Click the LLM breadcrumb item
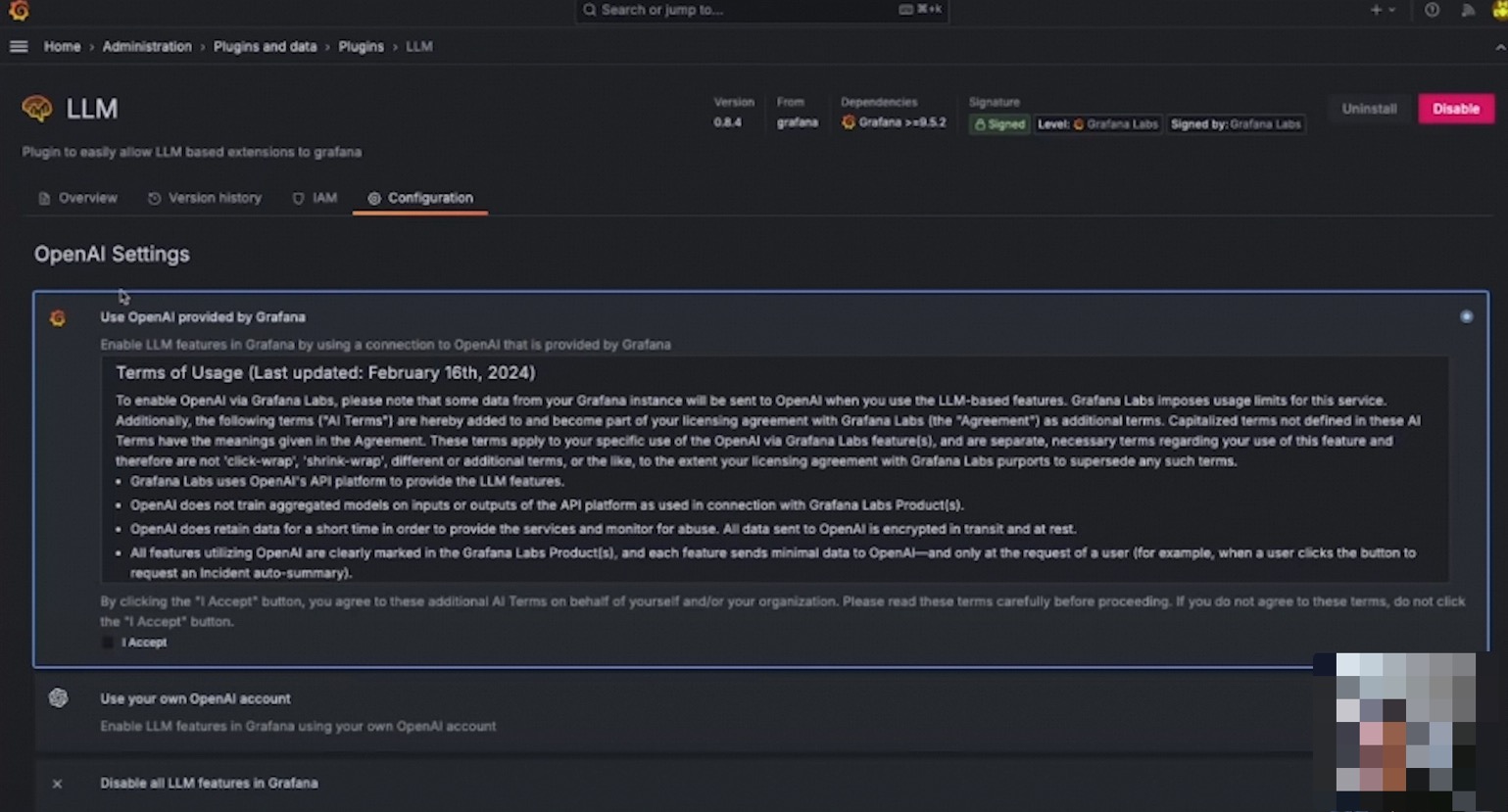This screenshot has width=1508, height=812. [x=419, y=46]
